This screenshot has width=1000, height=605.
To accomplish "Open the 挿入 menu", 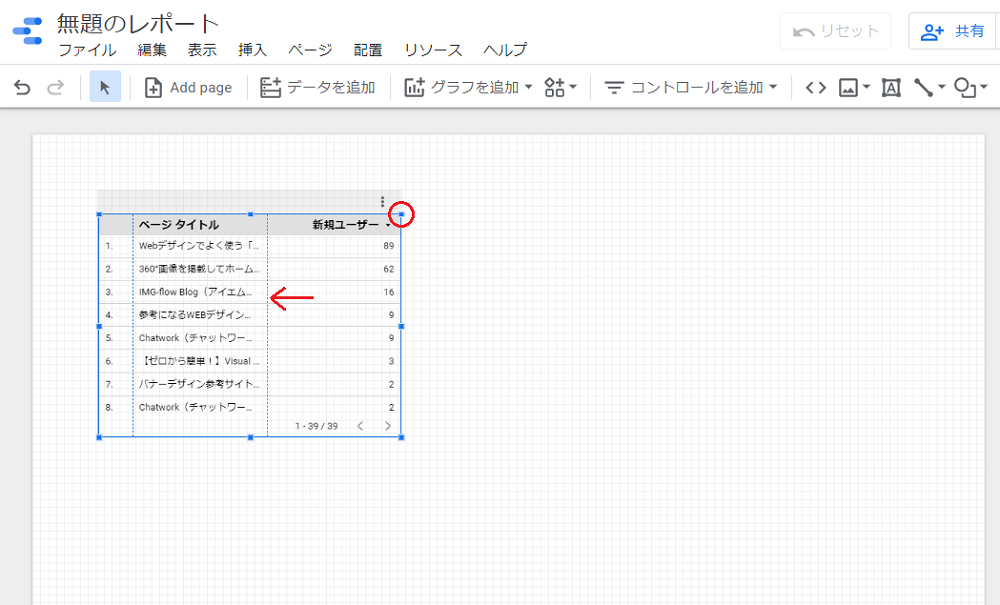I will coord(251,49).
